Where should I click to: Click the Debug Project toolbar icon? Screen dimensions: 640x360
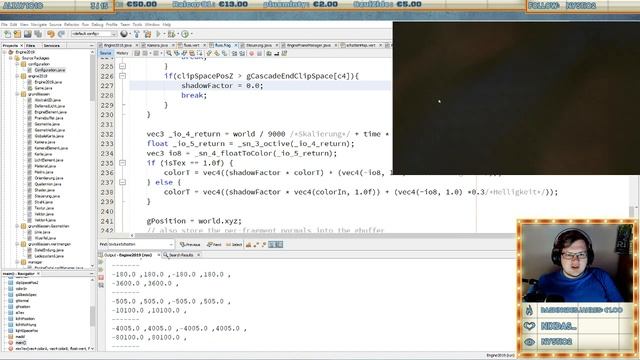[x=171, y=34]
